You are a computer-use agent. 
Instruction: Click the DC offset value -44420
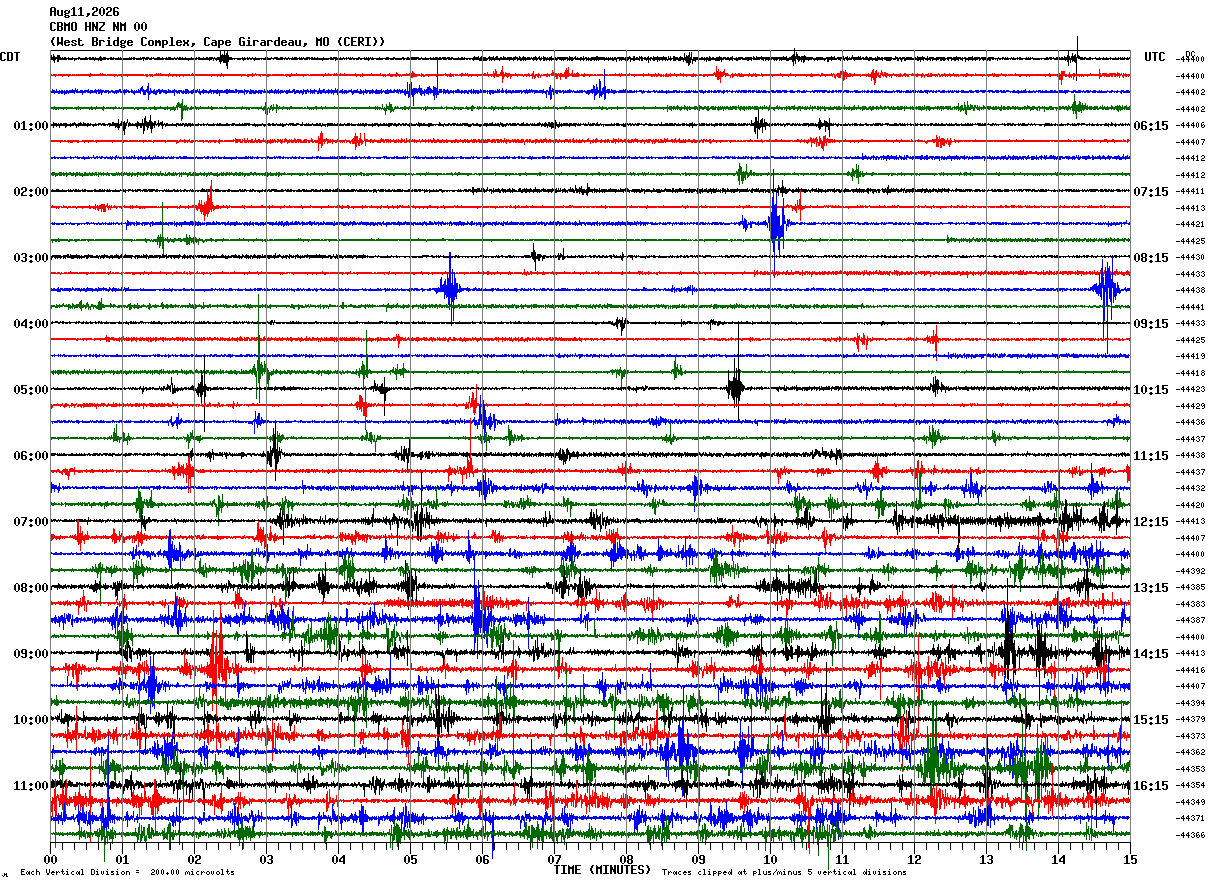(x=1191, y=505)
